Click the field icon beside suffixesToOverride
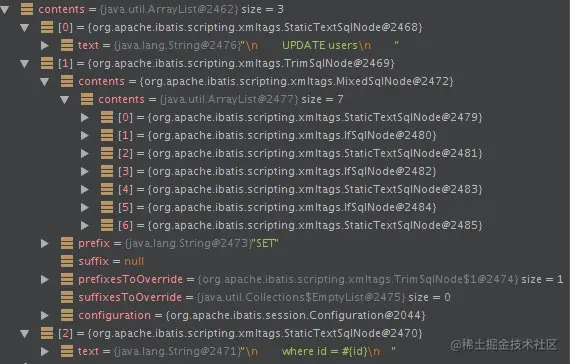Image resolution: width=570 pixels, height=364 pixels. pyautogui.click(x=67, y=297)
